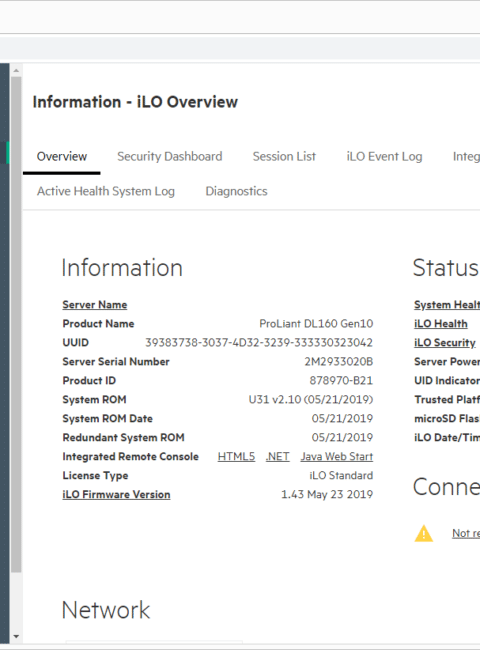The height and width of the screenshot is (650, 480).
Task: Click the System ROM Date value 05/21/2019
Action: tap(342, 419)
